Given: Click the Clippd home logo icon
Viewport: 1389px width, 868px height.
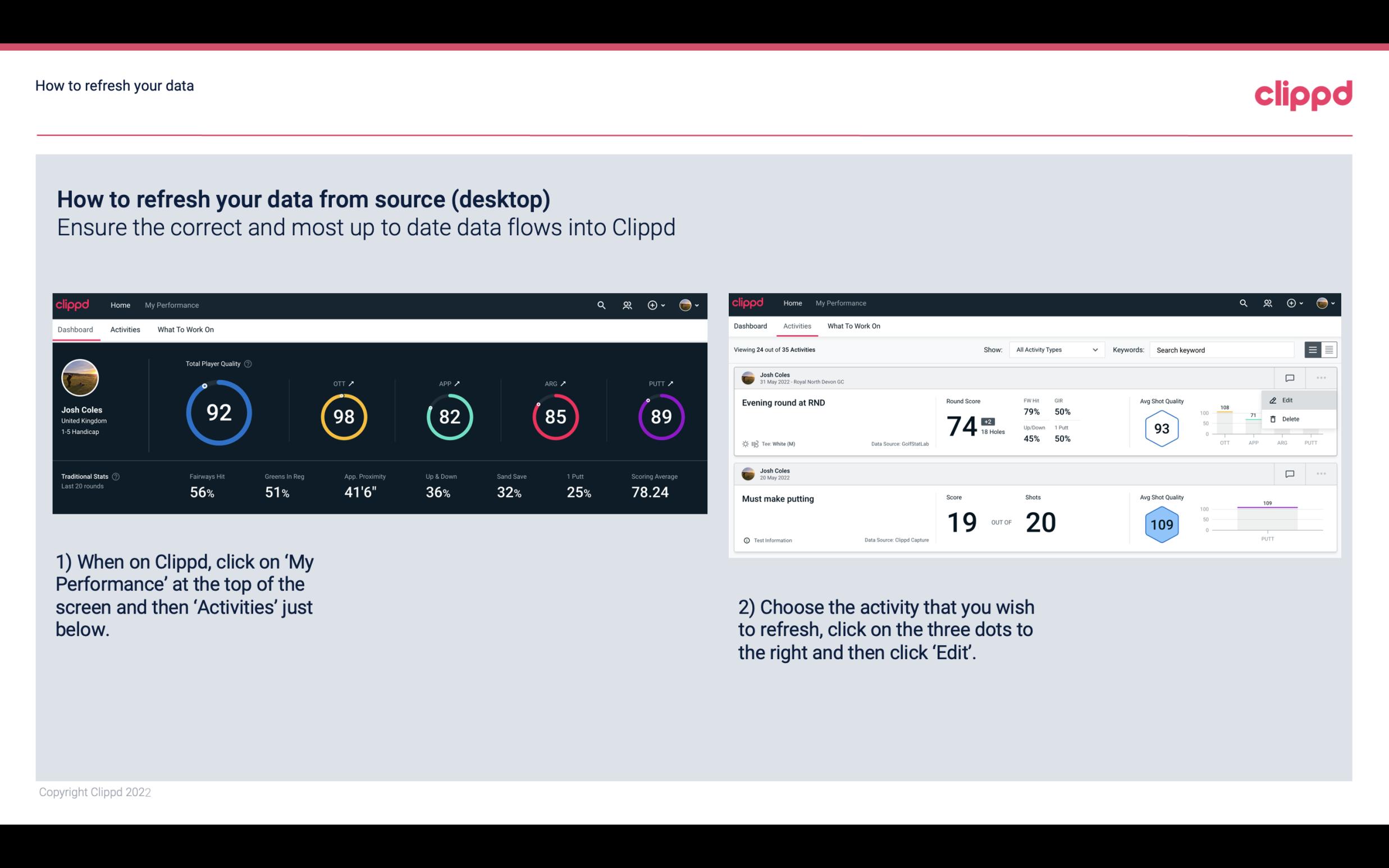Looking at the screenshot, I should (x=73, y=304).
